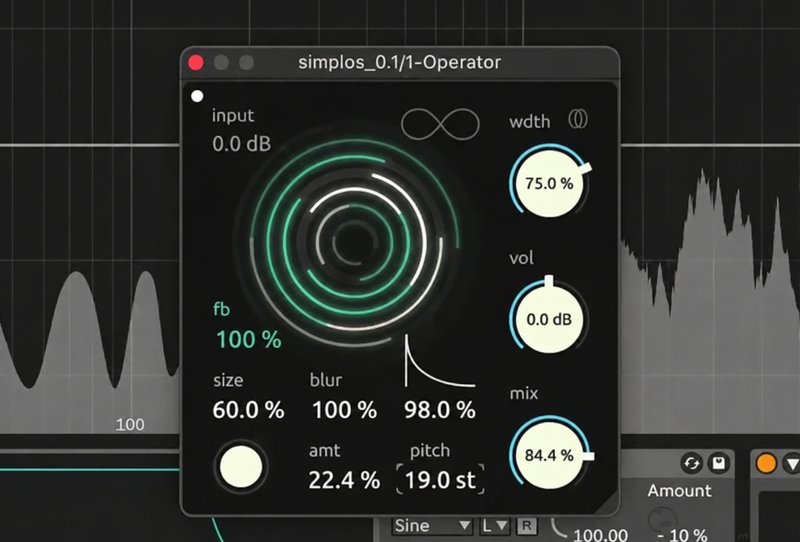Adjust the mix knob at 84.4 %
Viewport: 800px width, 542px height.
coord(549,454)
